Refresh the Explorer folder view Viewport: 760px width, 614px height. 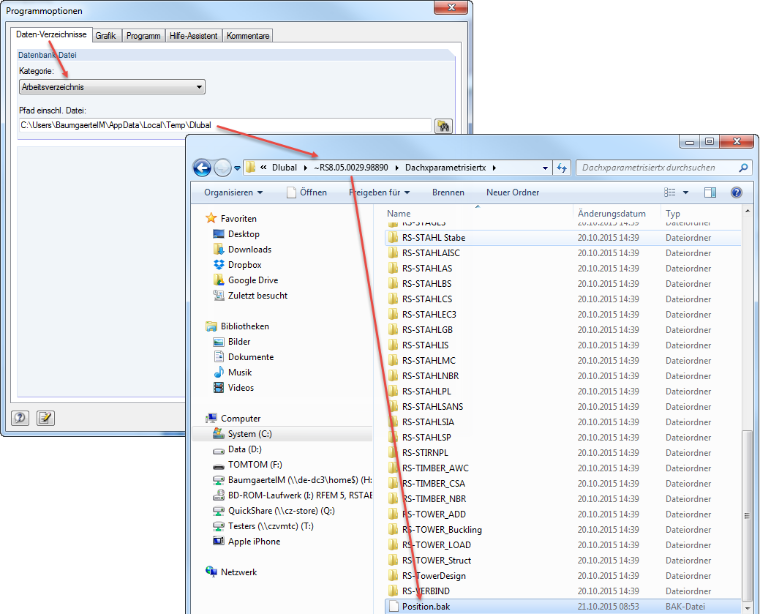pos(562,168)
